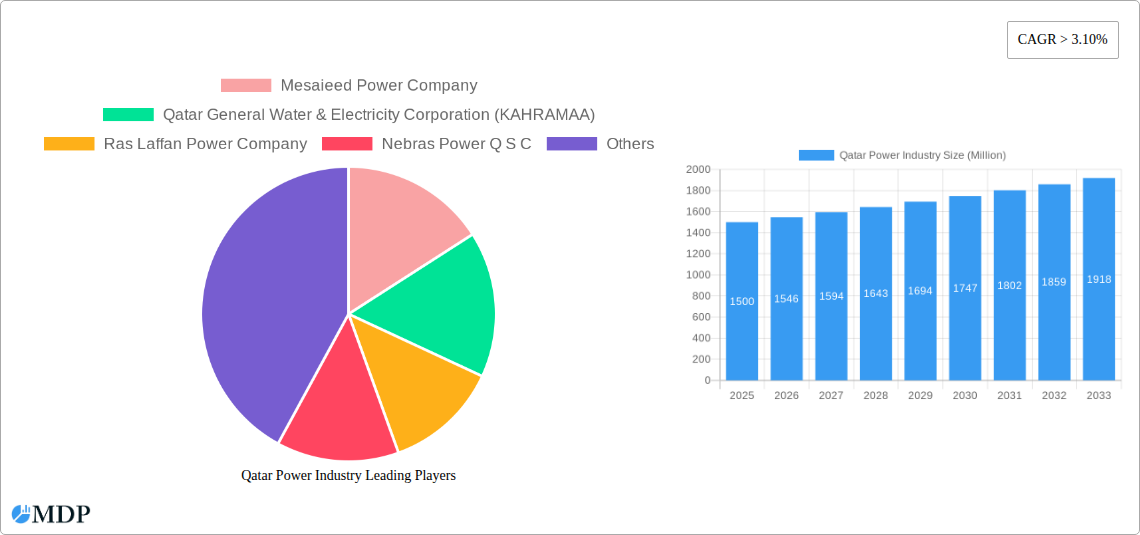Screen dimensions: 1140x535
Task: Toggle Qatar General Water & Electricity Corporation label
Action: pos(379,115)
